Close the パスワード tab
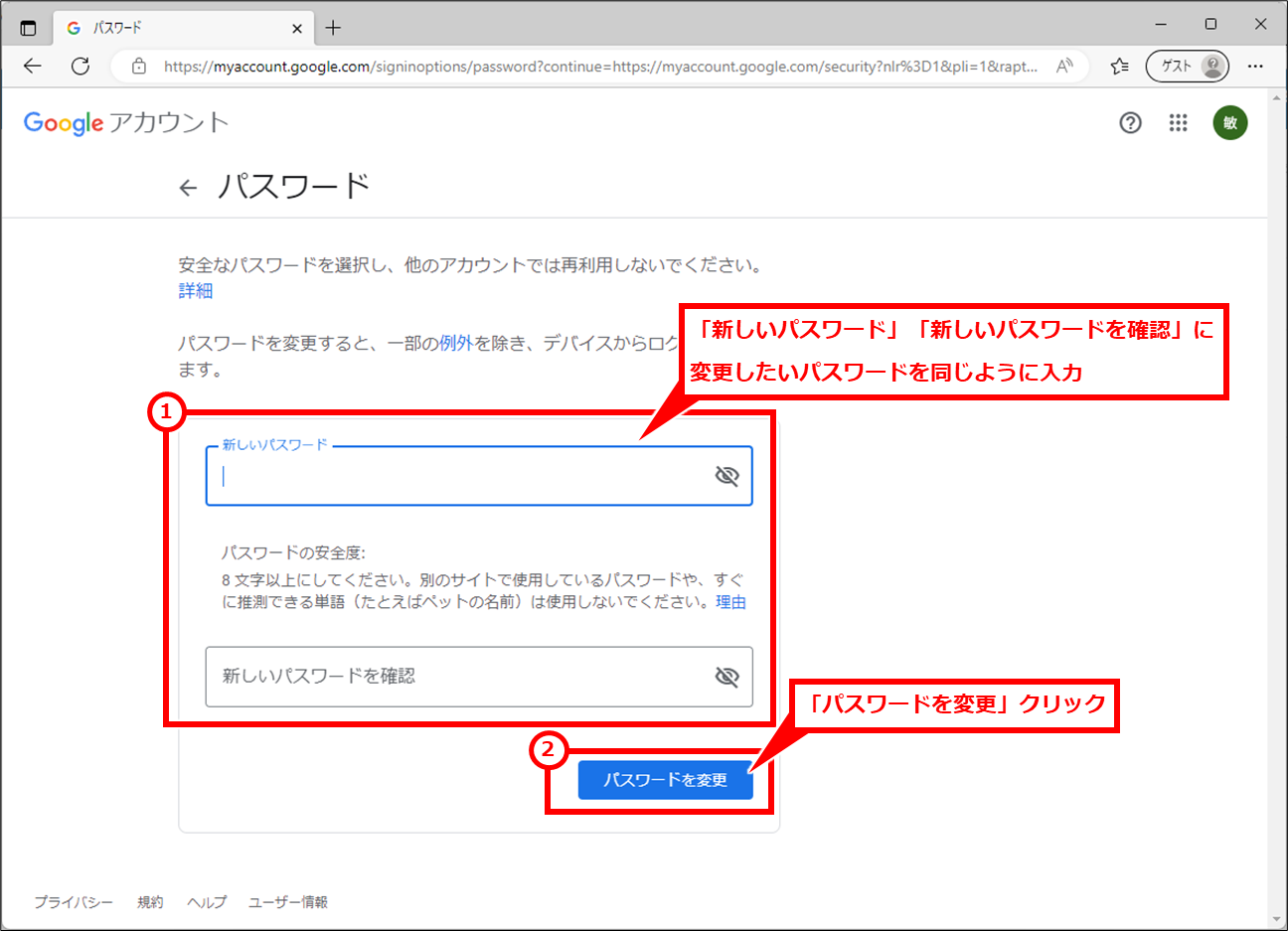Screen dimensions: 1288x931 tap(297, 29)
